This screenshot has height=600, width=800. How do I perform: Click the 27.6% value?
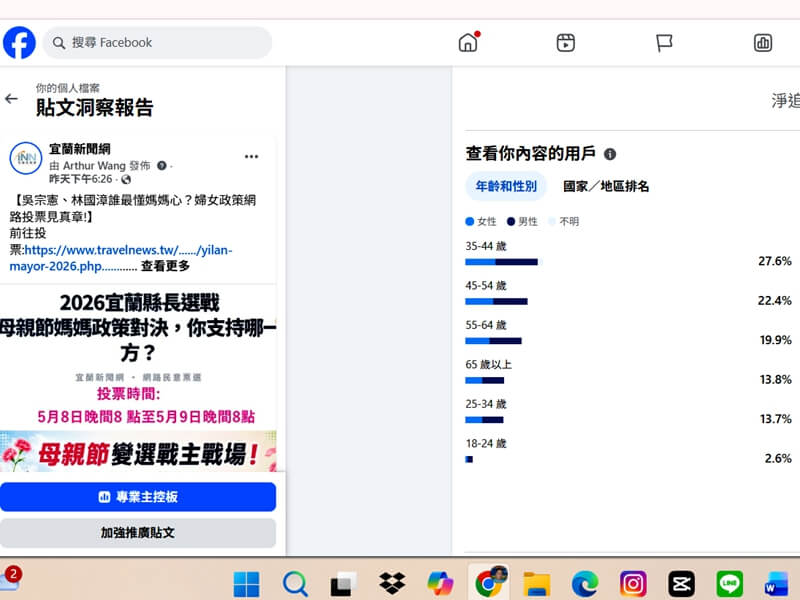coord(774,261)
